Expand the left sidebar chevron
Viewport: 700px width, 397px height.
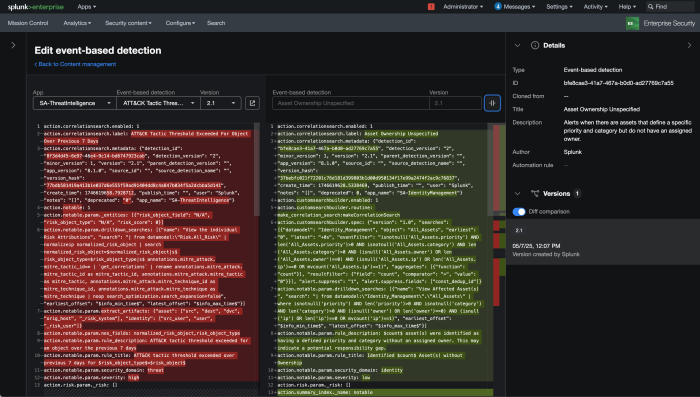point(13,45)
